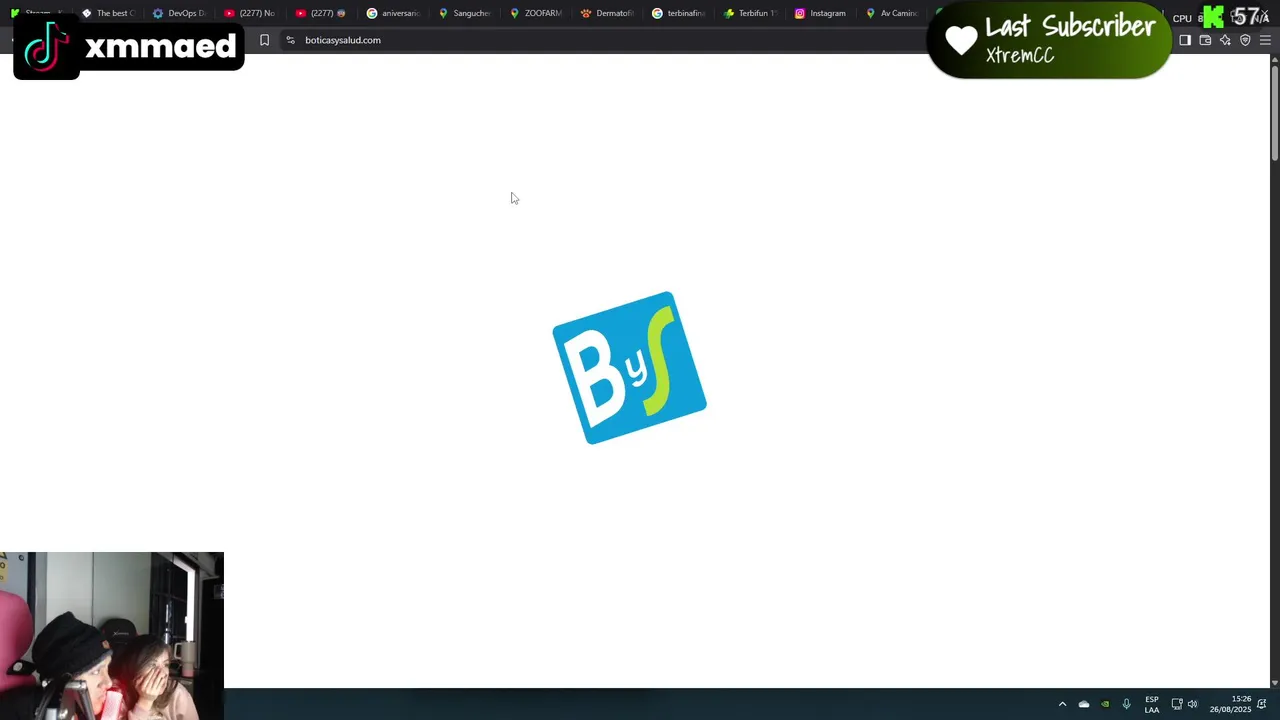Screen dimensions: 1280x720
Task: Switch to the "aniversario" Google tab
Action: tap(393, 13)
